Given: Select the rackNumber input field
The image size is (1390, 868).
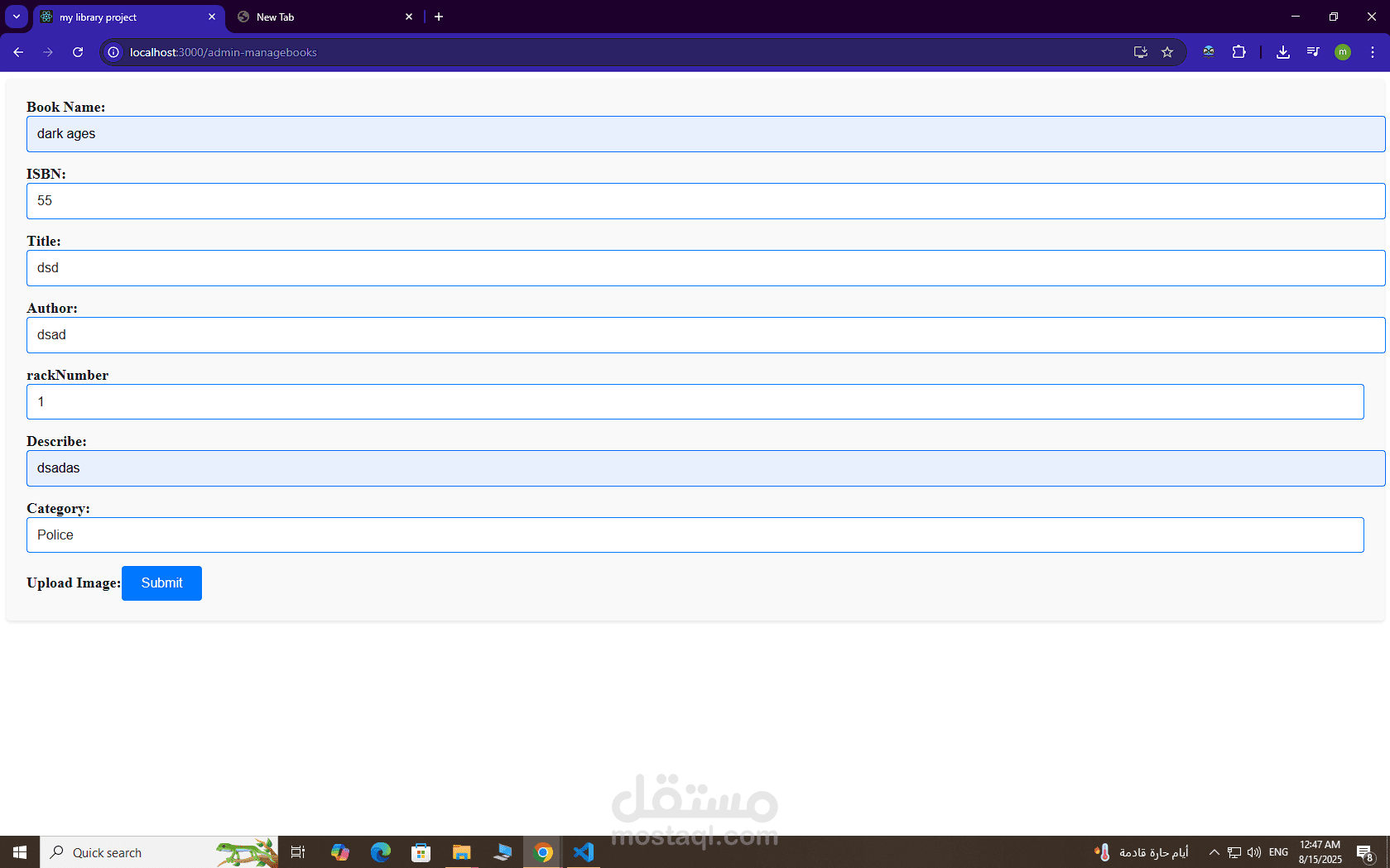Looking at the screenshot, I should pyautogui.click(x=695, y=401).
